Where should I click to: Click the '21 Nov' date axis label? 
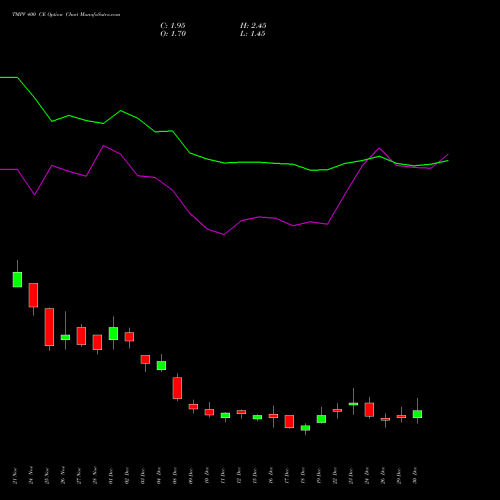[x=15, y=476]
